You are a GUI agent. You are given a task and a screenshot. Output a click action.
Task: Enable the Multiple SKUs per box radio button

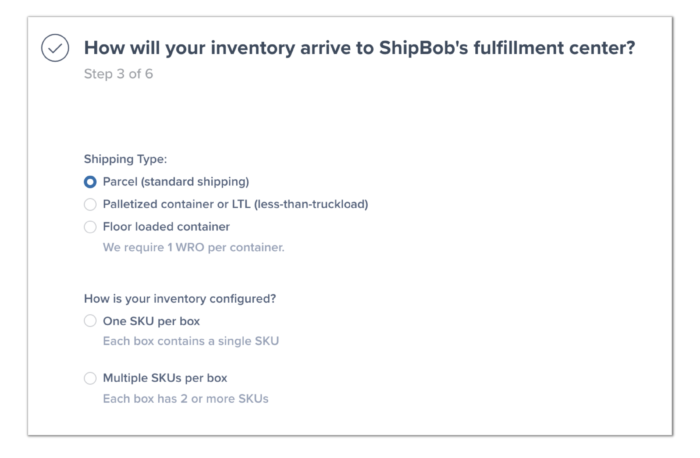[90, 378]
